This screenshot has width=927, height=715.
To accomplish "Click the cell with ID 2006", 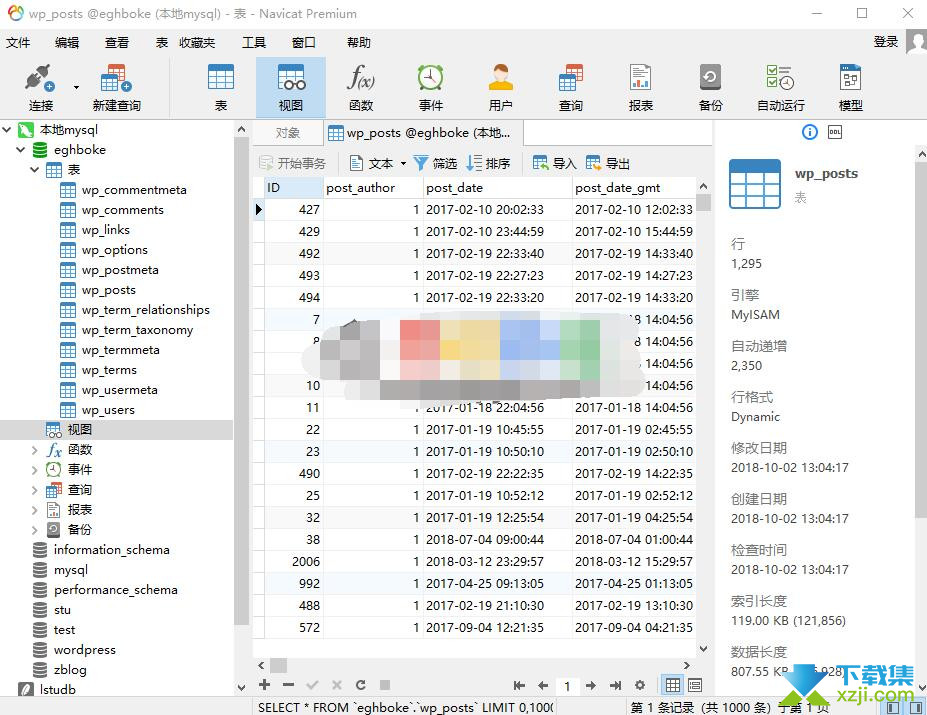I will (293, 561).
